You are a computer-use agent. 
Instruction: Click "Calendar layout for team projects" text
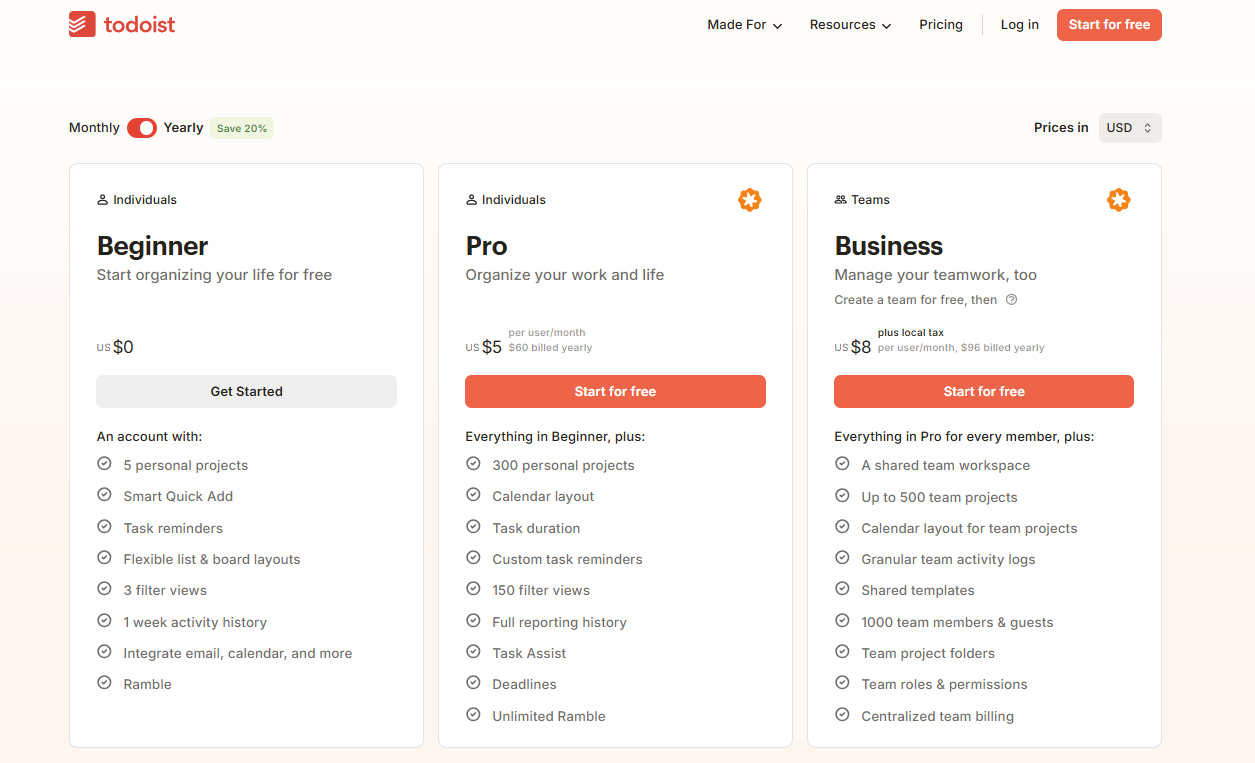[969, 528]
